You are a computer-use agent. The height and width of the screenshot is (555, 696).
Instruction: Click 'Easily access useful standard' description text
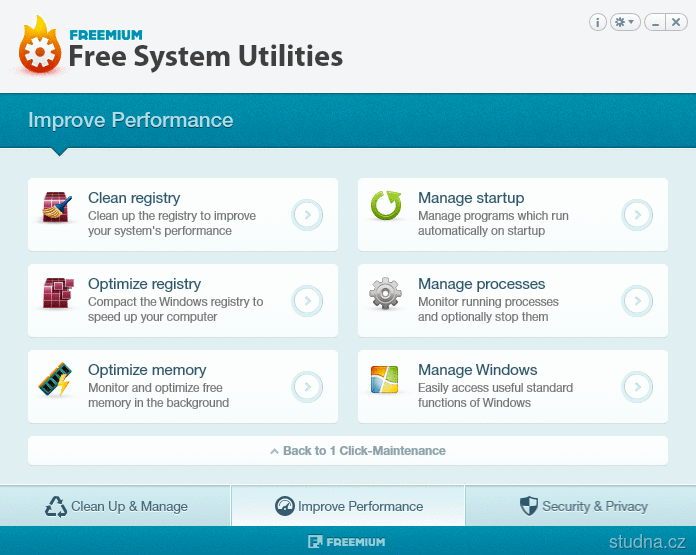pos(495,395)
